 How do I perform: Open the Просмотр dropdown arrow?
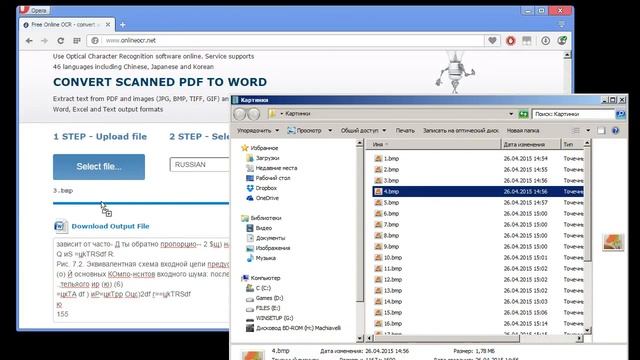pos(330,131)
